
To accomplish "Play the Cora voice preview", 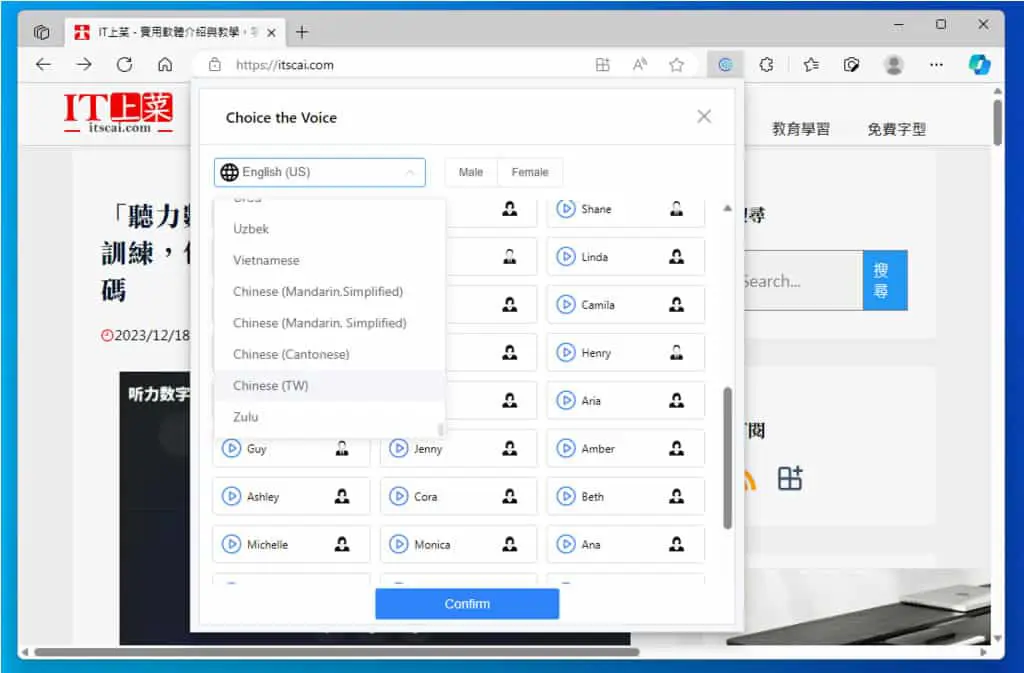I will tap(398, 496).
